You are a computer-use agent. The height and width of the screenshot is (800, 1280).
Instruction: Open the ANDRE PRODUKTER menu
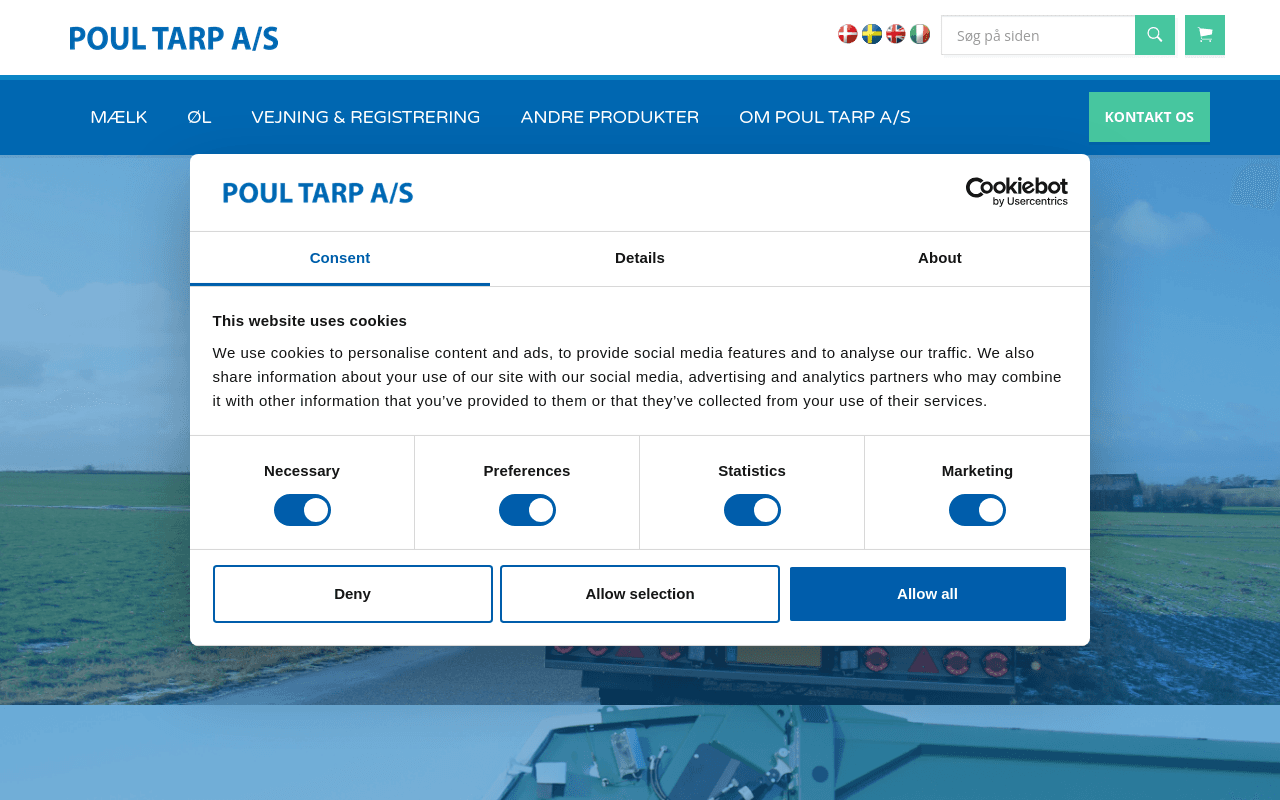point(610,117)
